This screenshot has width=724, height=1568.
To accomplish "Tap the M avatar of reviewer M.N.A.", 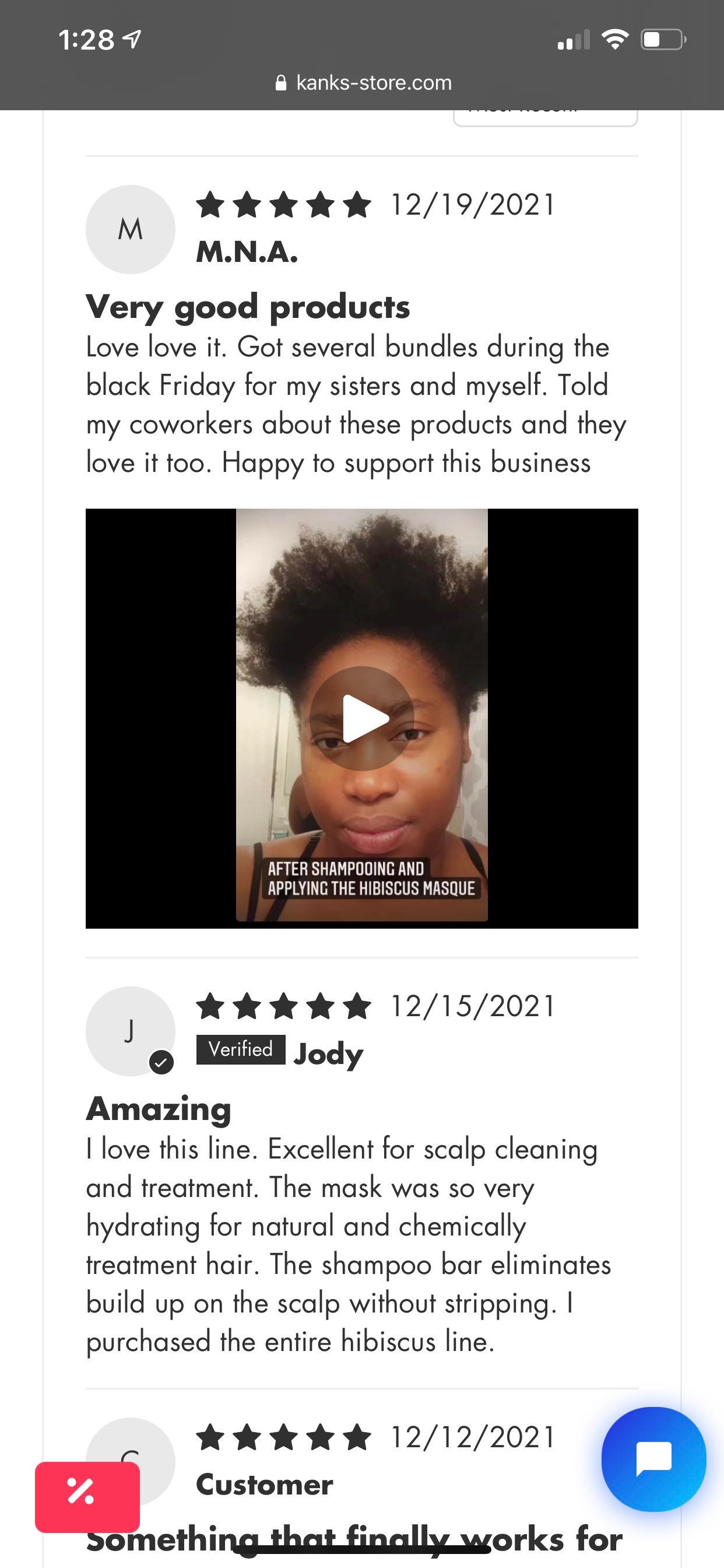I will click(130, 229).
